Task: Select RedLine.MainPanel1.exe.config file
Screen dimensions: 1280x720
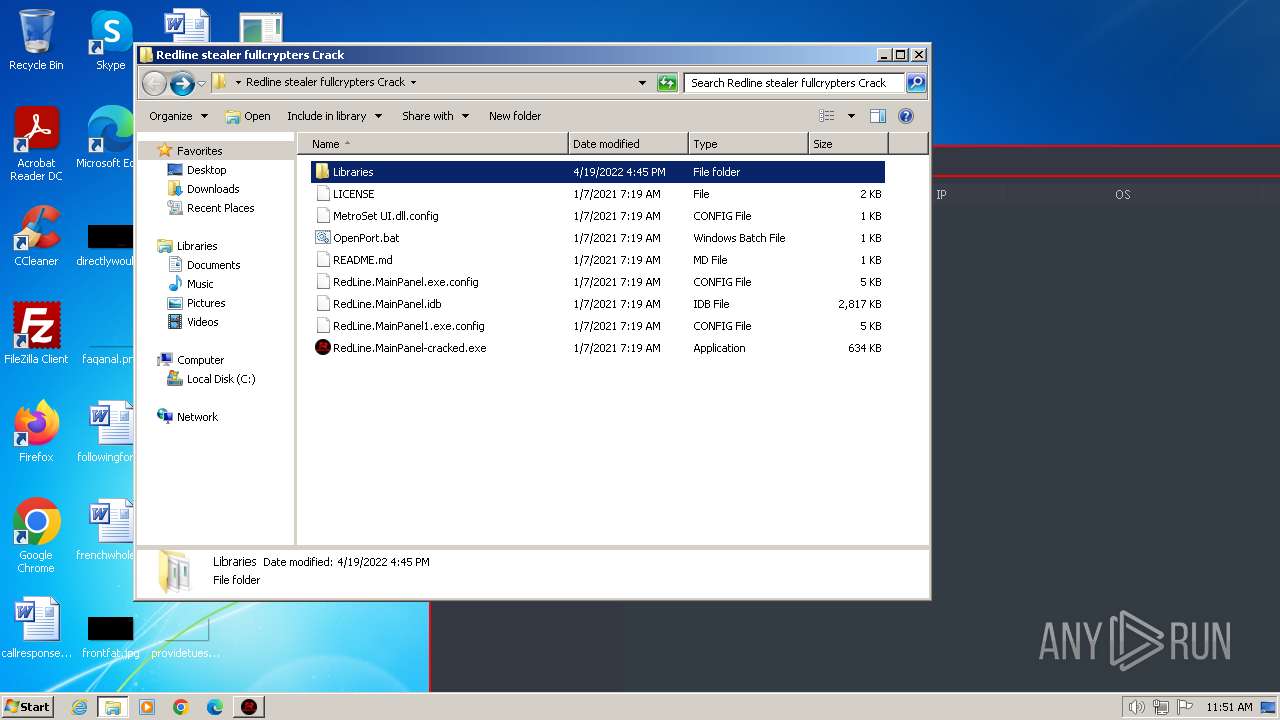Action: pos(597,326)
